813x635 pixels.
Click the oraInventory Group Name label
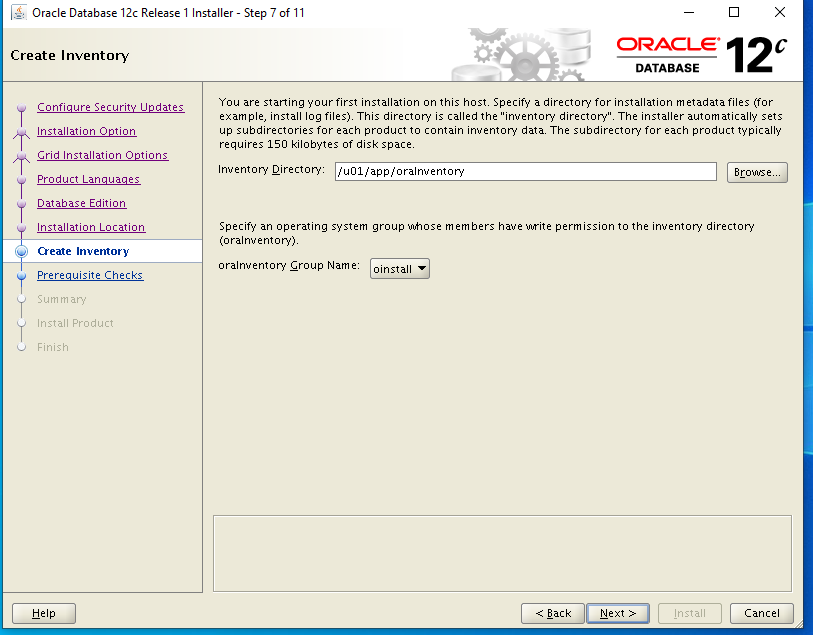289,265
